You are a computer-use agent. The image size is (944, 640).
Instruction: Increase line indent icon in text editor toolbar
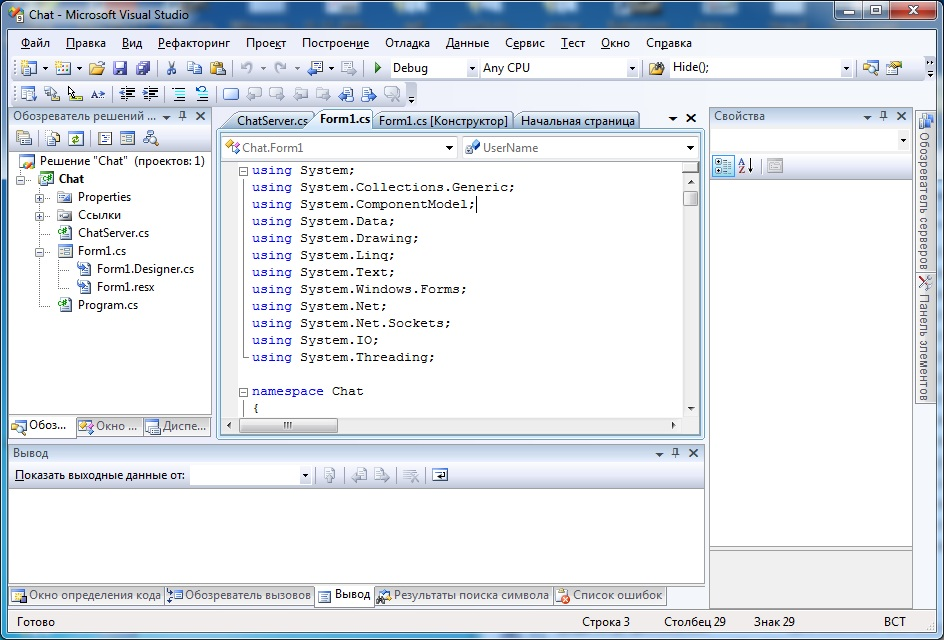click(150, 94)
